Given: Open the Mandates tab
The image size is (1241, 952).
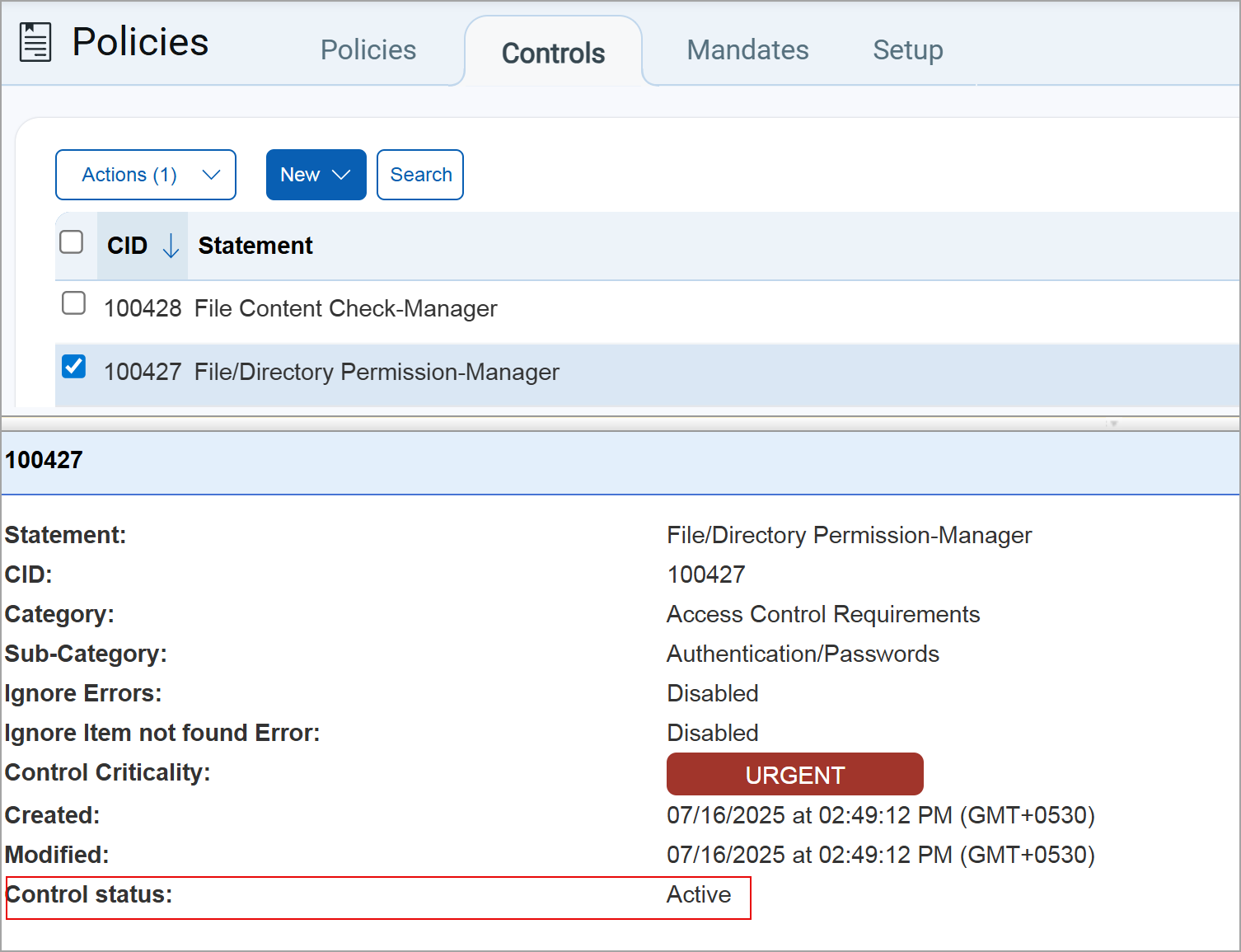Looking at the screenshot, I should coord(748,50).
